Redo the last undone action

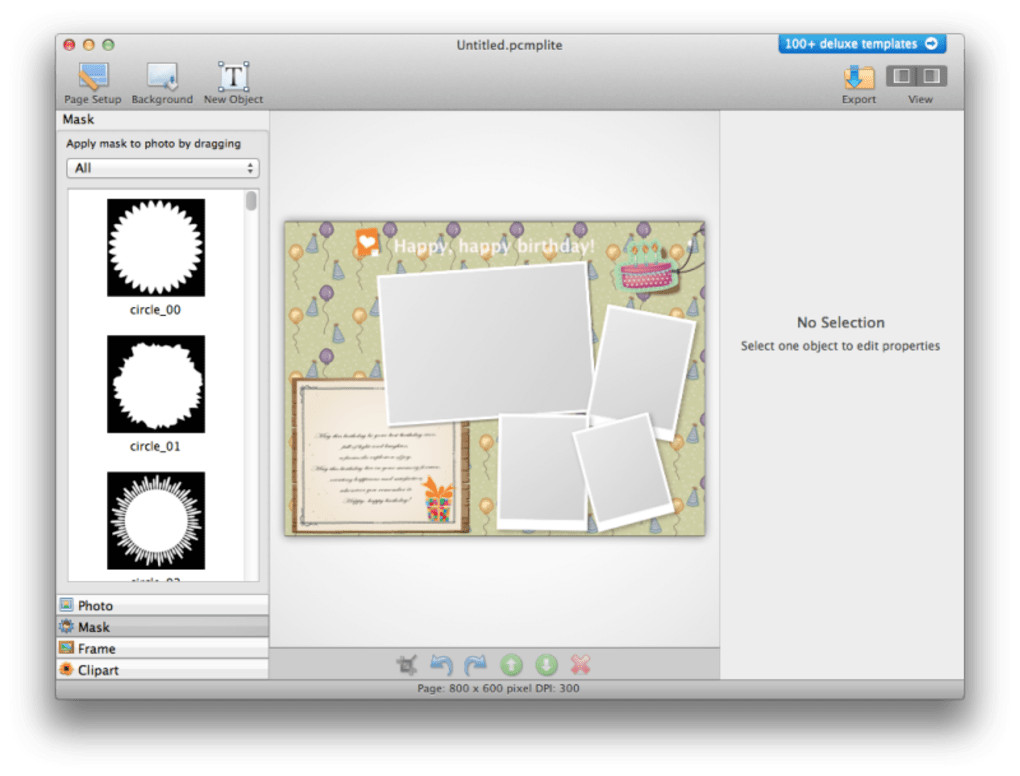[x=476, y=664]
